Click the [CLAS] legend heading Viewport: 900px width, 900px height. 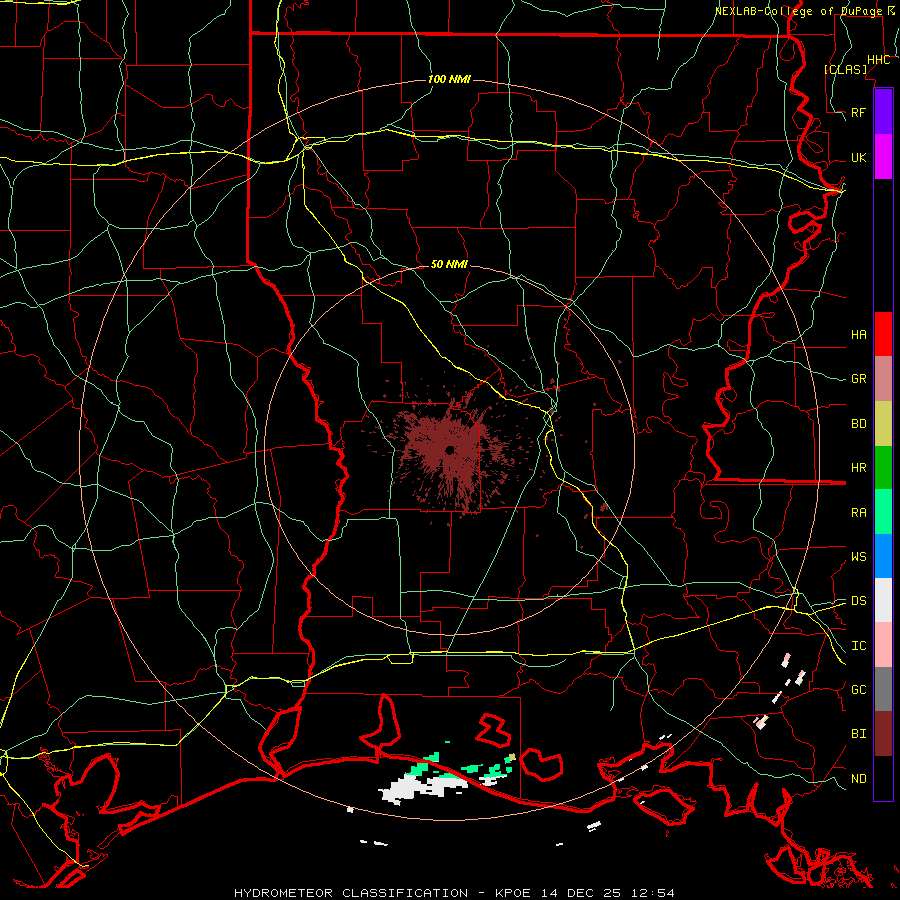pos(845,69)
